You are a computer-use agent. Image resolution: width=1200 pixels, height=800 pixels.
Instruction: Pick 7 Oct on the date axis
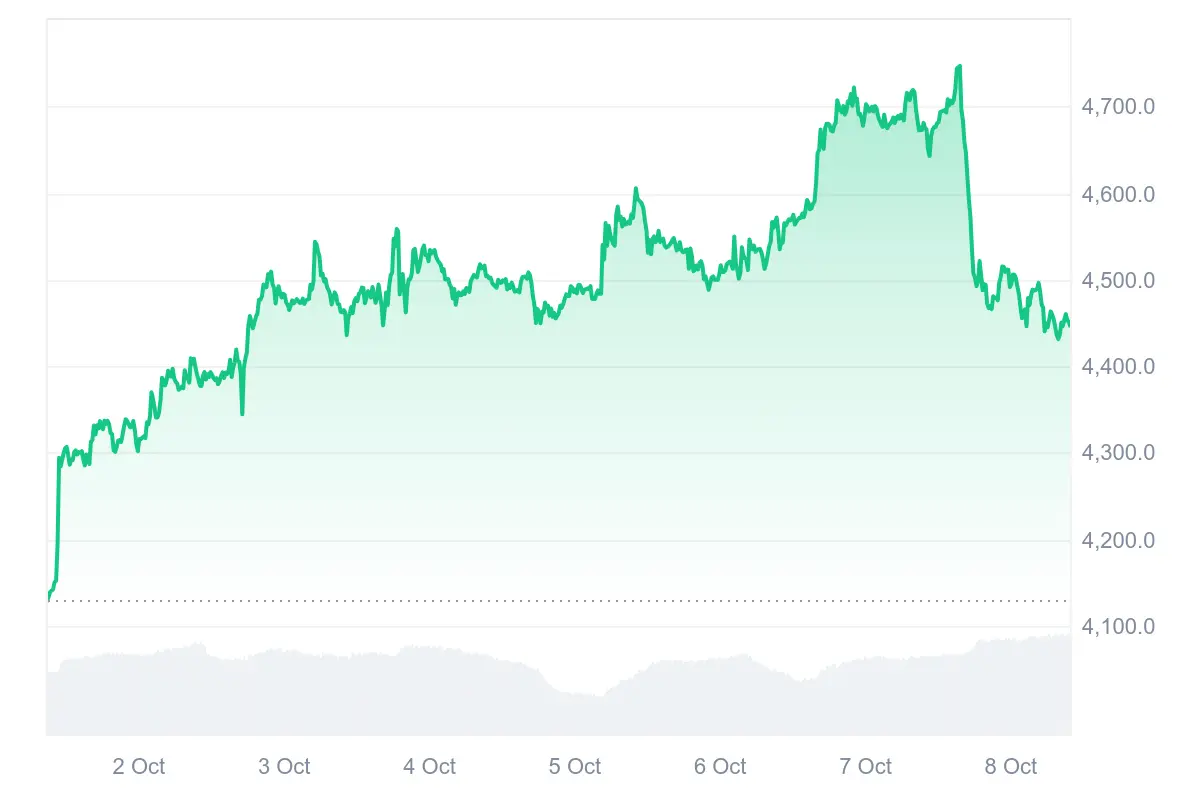pos(866,767)
